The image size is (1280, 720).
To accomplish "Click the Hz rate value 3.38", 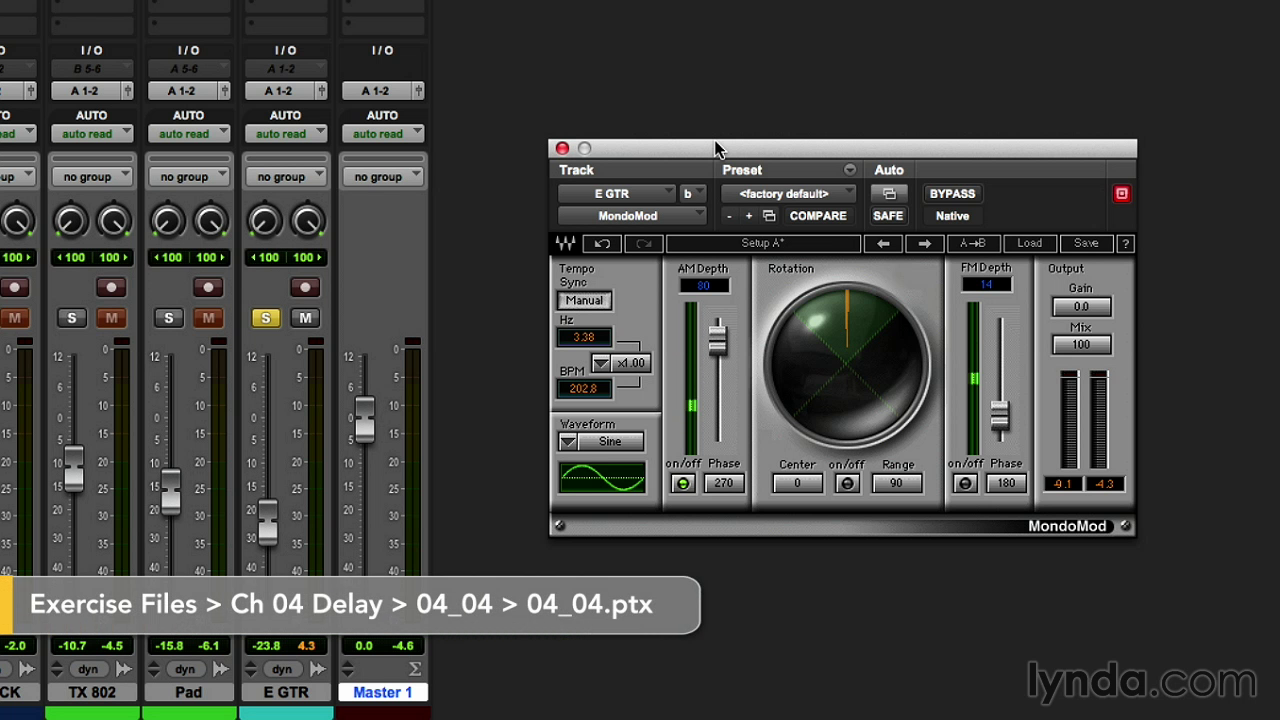I will [584, 337].
